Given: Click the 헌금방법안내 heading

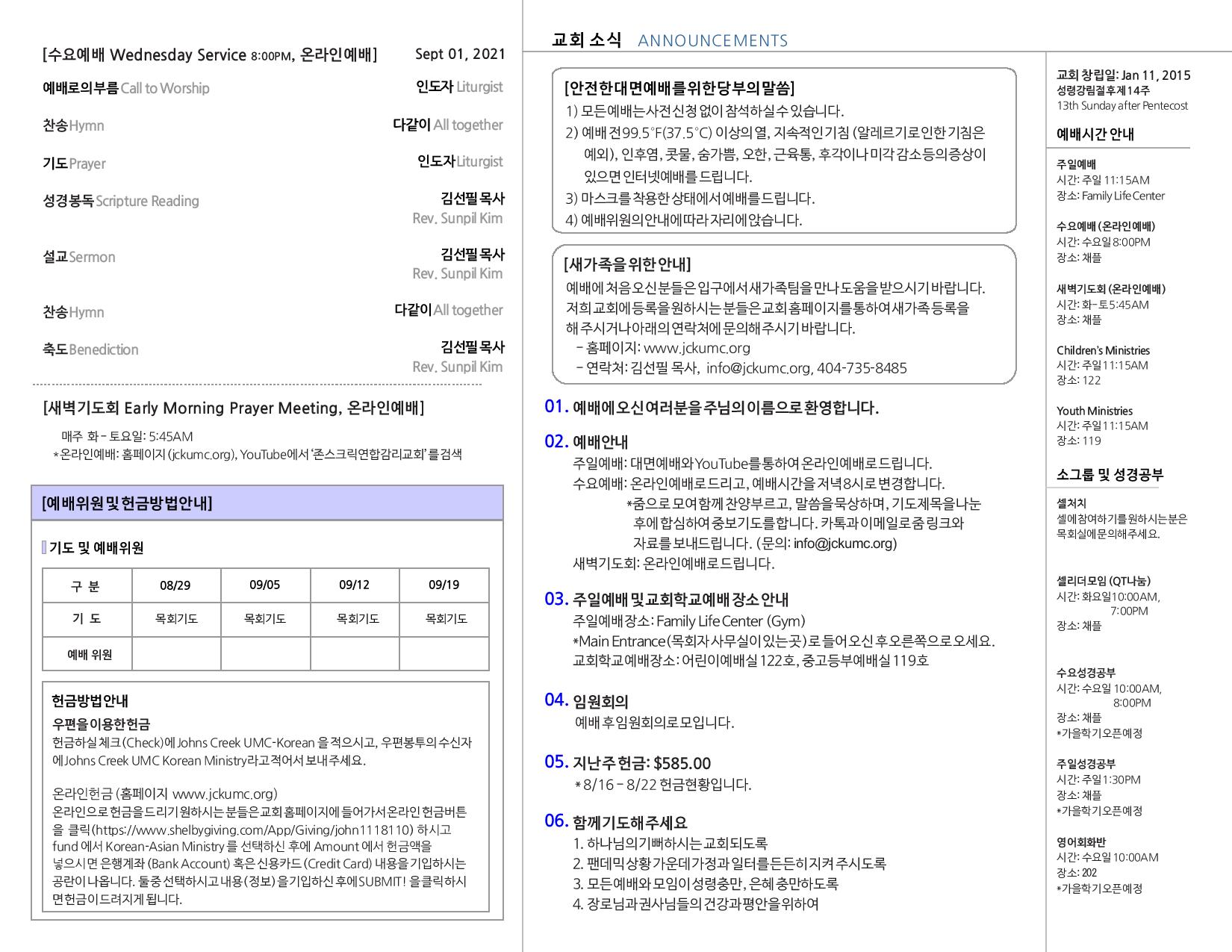Looking at the screenshot, I should click(90, 701).
